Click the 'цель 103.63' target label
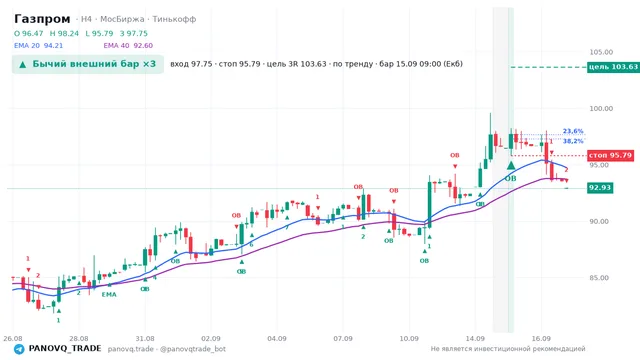640x360 pixels. pos(613,67)
